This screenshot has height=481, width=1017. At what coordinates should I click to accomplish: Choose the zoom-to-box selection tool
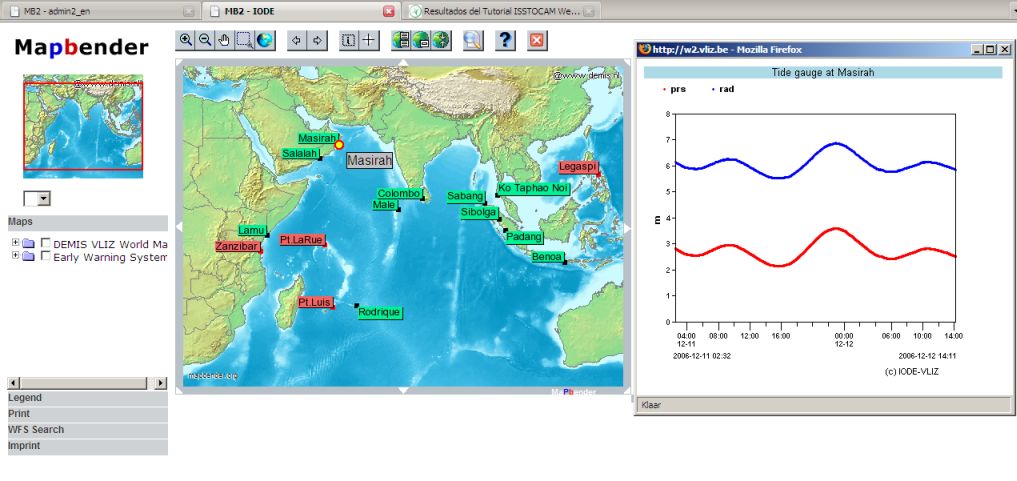[244, 40]
